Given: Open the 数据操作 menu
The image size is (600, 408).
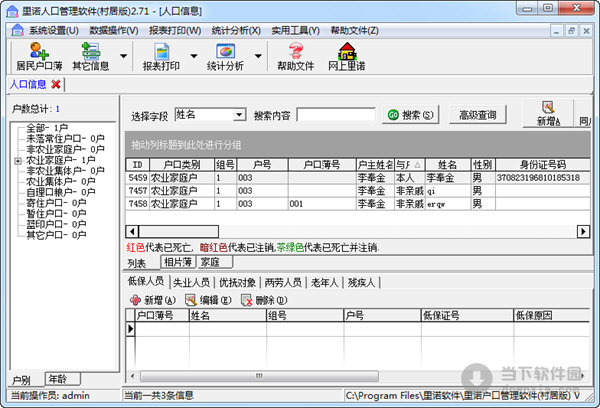Looking at the screenshot, I should coord(113,30).
